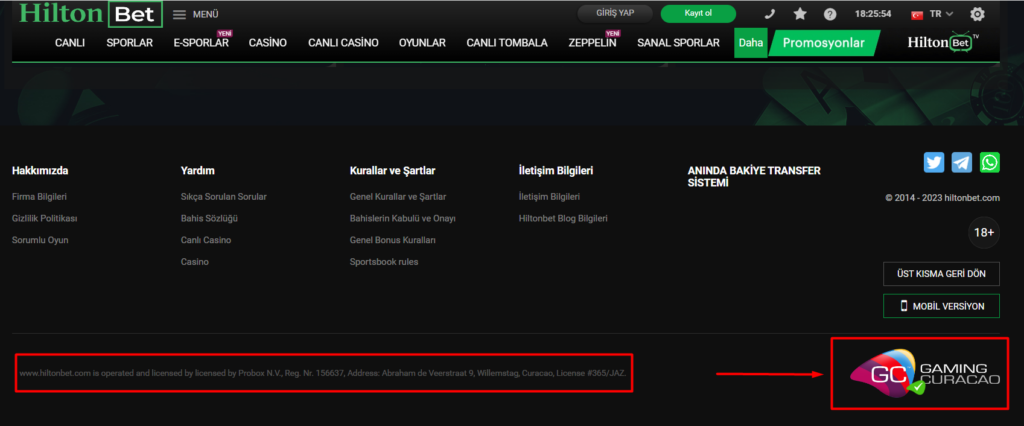The height and width of the screenshot is (426, 1024).
Task: Open the SPORLAR menu item
Action: pos(129,43)
